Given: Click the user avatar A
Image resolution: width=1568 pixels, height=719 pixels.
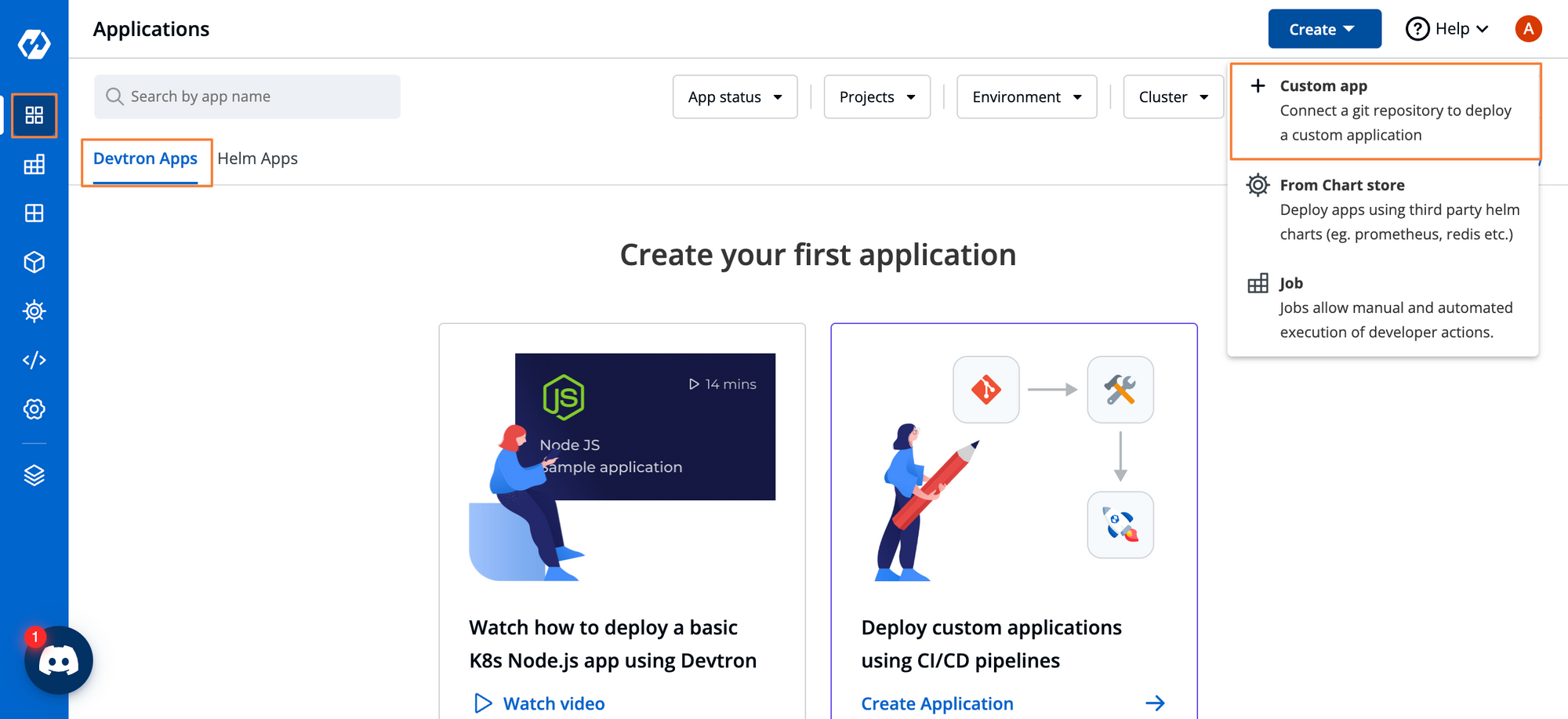Looking at the screenshot, I should coord(1528,29).
